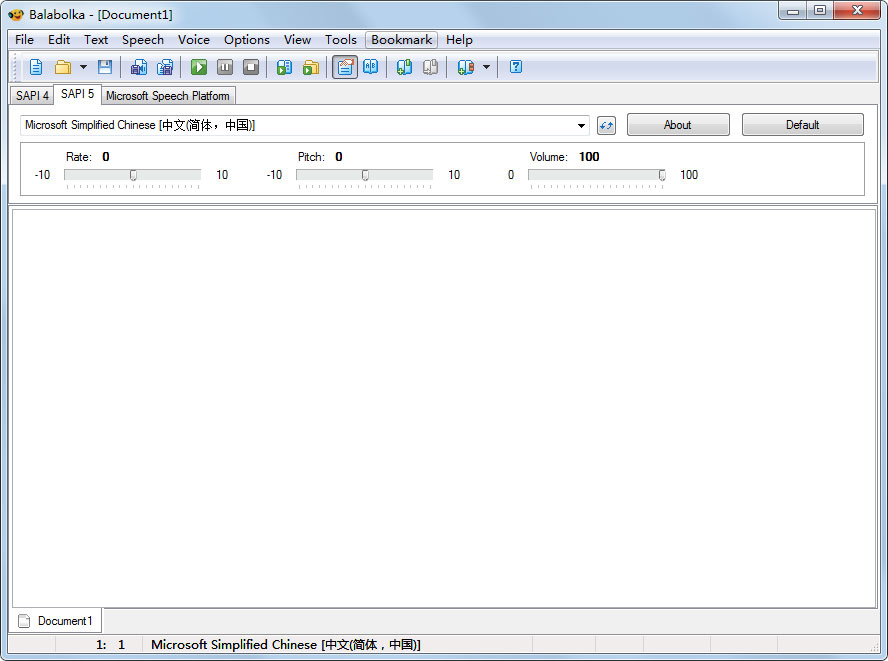Open the View menu
The width and height of the screenshot is (888, 661).
pyautogui.click(x=297, y=40)
